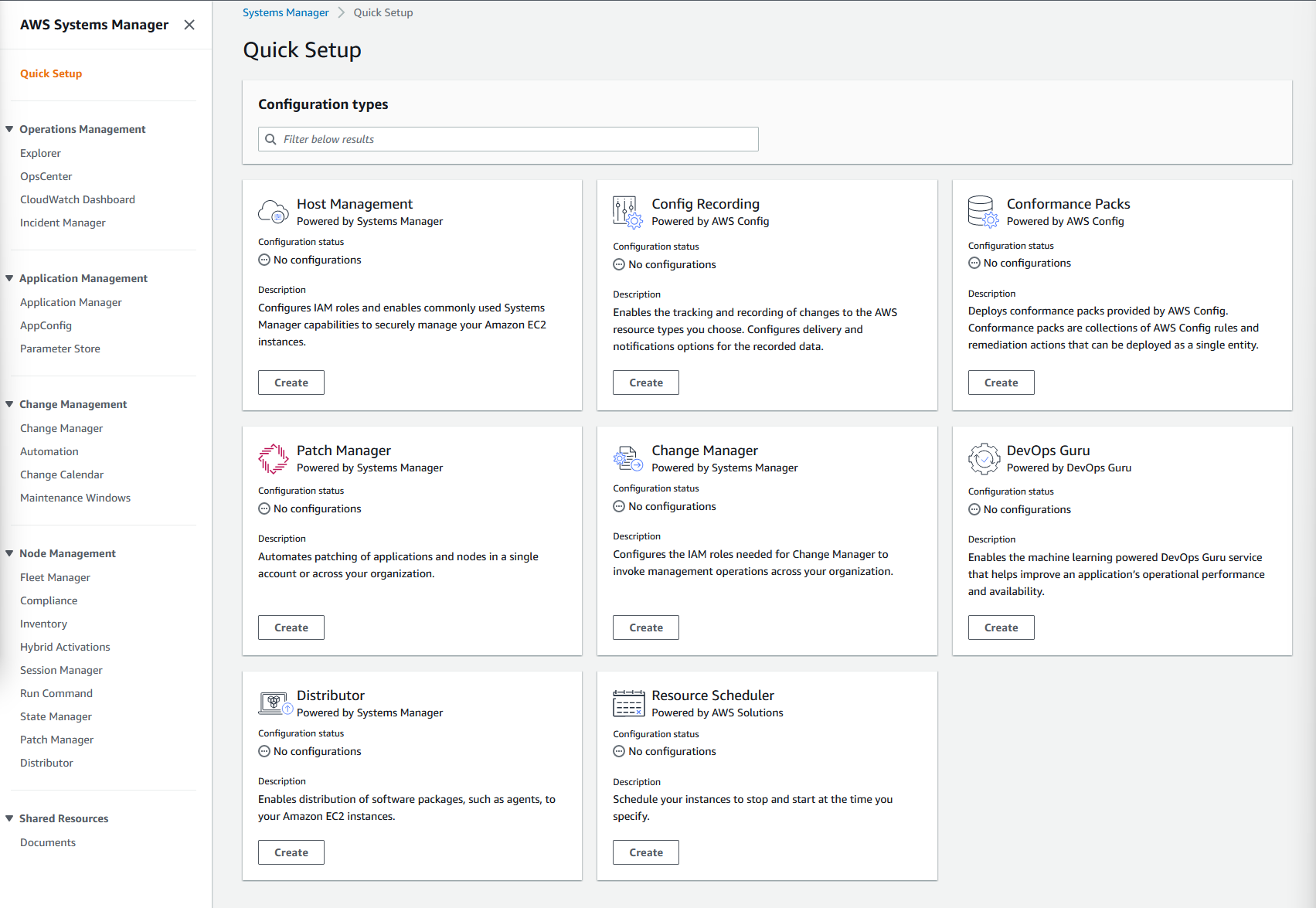This screenshot has width=1316, height=908.
Task: Collapse the Application Management section
Action: point(9,278)
